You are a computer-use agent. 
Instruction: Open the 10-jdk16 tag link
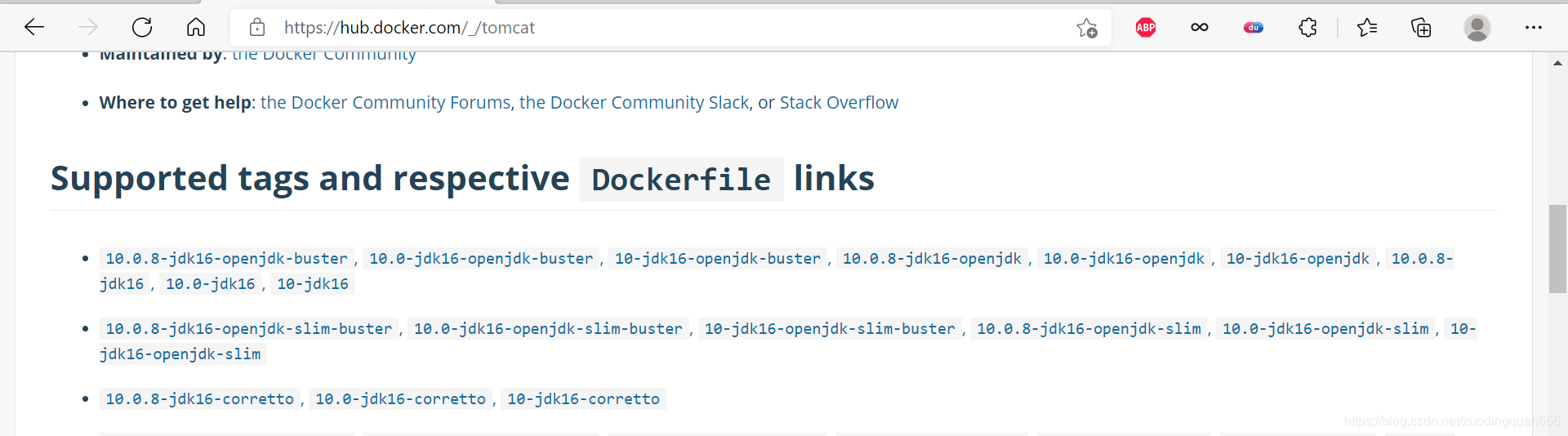pos(313,284)
